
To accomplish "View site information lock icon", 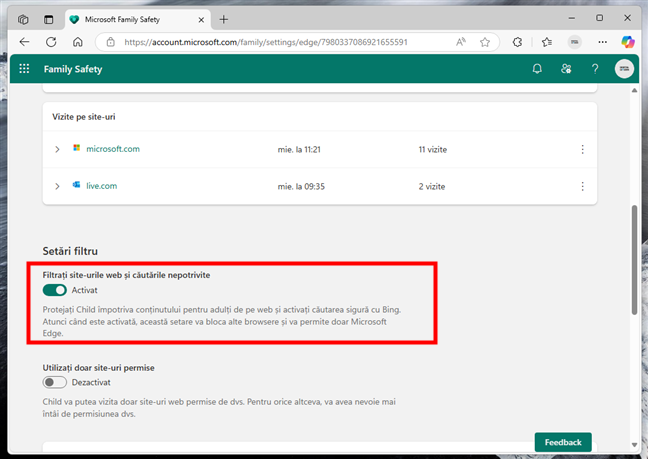I will [110, 42].
